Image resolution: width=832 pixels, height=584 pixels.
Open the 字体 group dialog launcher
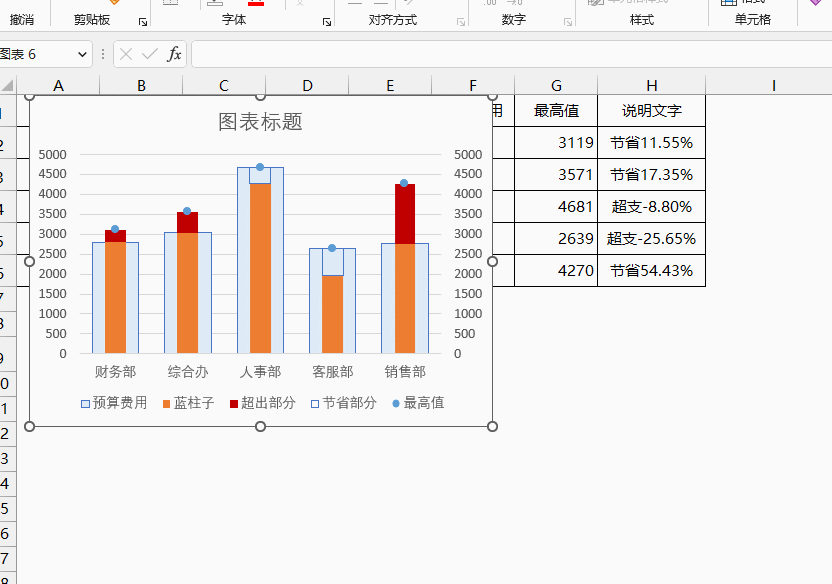click(327, 22)
